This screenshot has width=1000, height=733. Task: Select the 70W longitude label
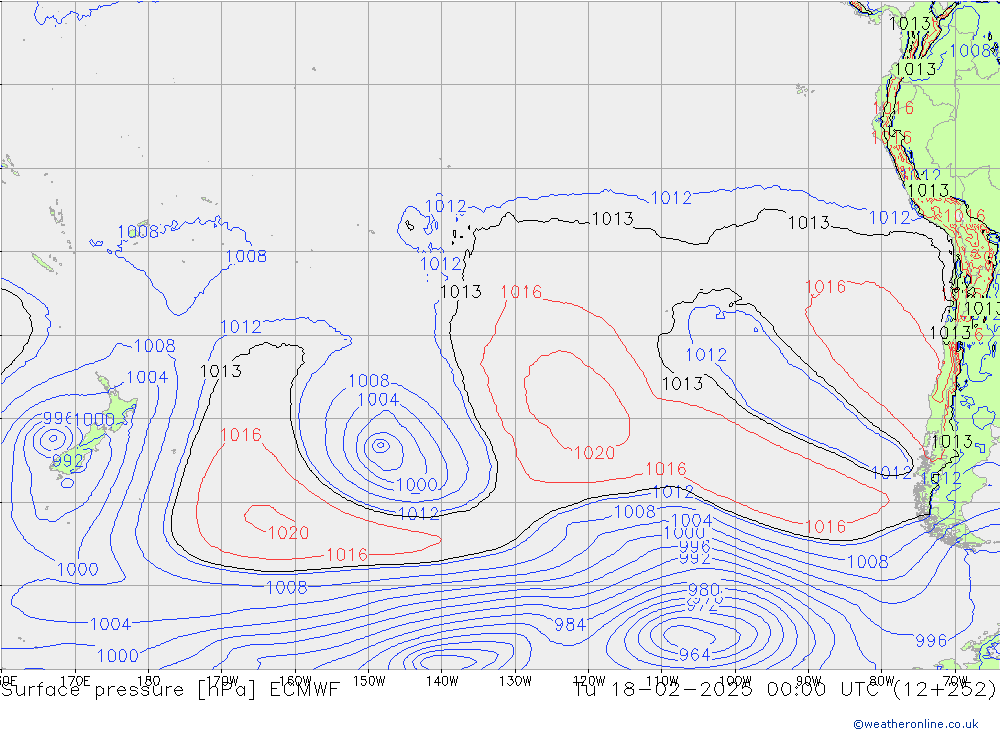point(955,681)
